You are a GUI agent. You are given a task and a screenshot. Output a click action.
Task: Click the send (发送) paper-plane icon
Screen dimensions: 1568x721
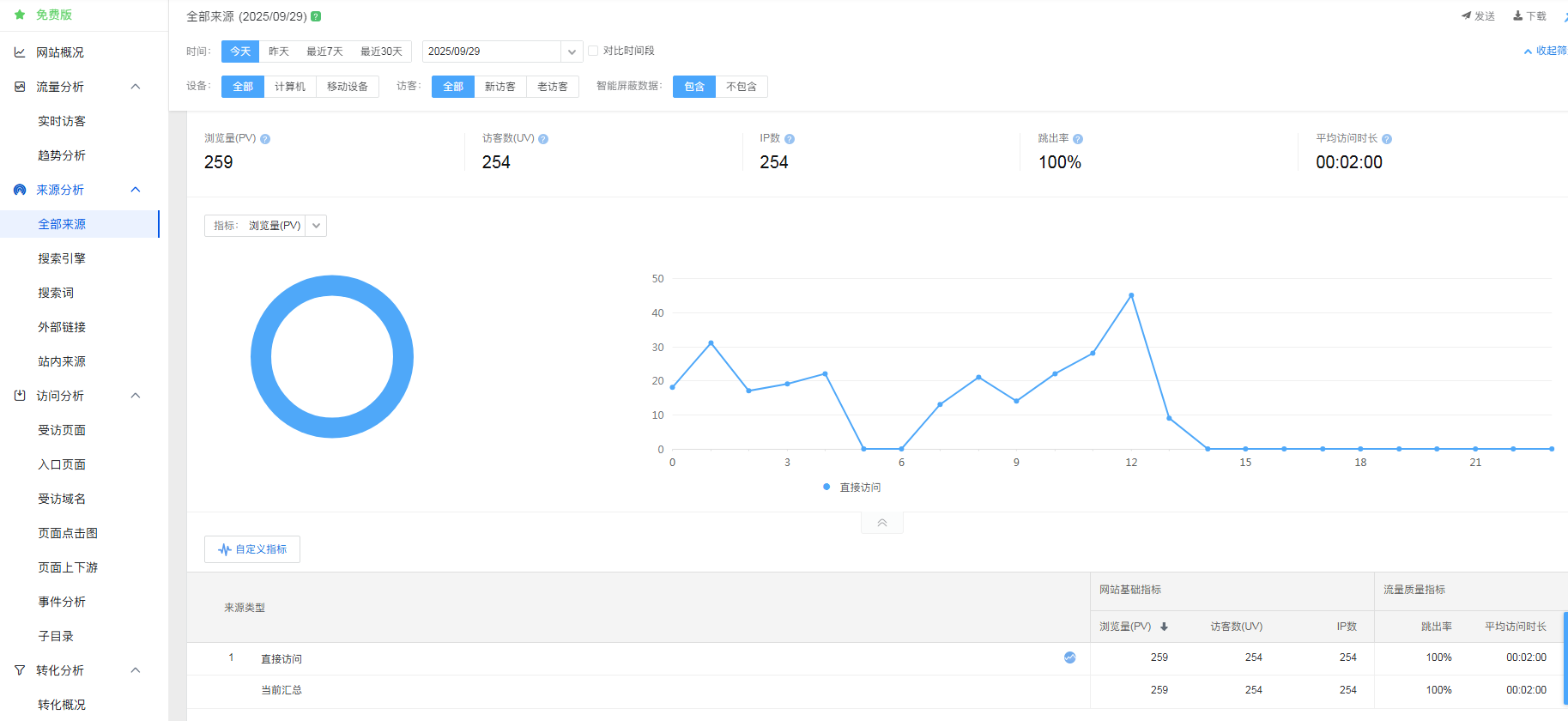coord(1466,15)
